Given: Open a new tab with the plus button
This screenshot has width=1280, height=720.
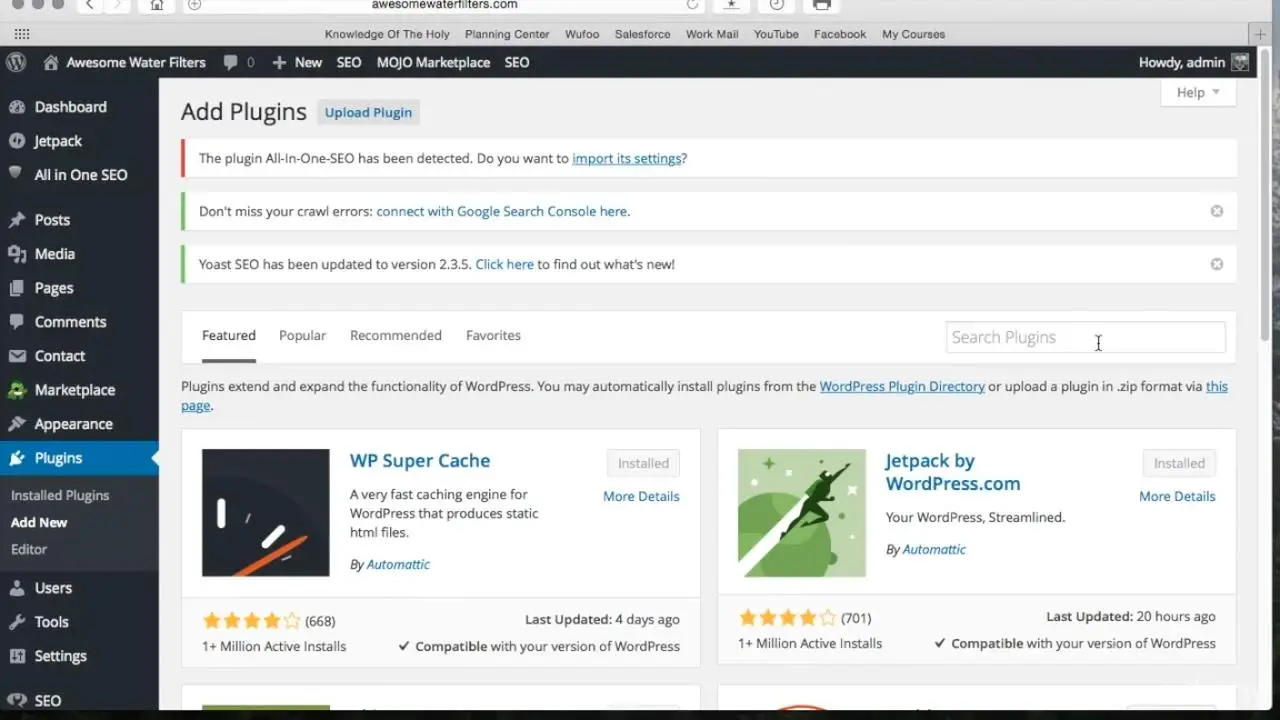Looking at the screenshot, I should coord(1260,34).
